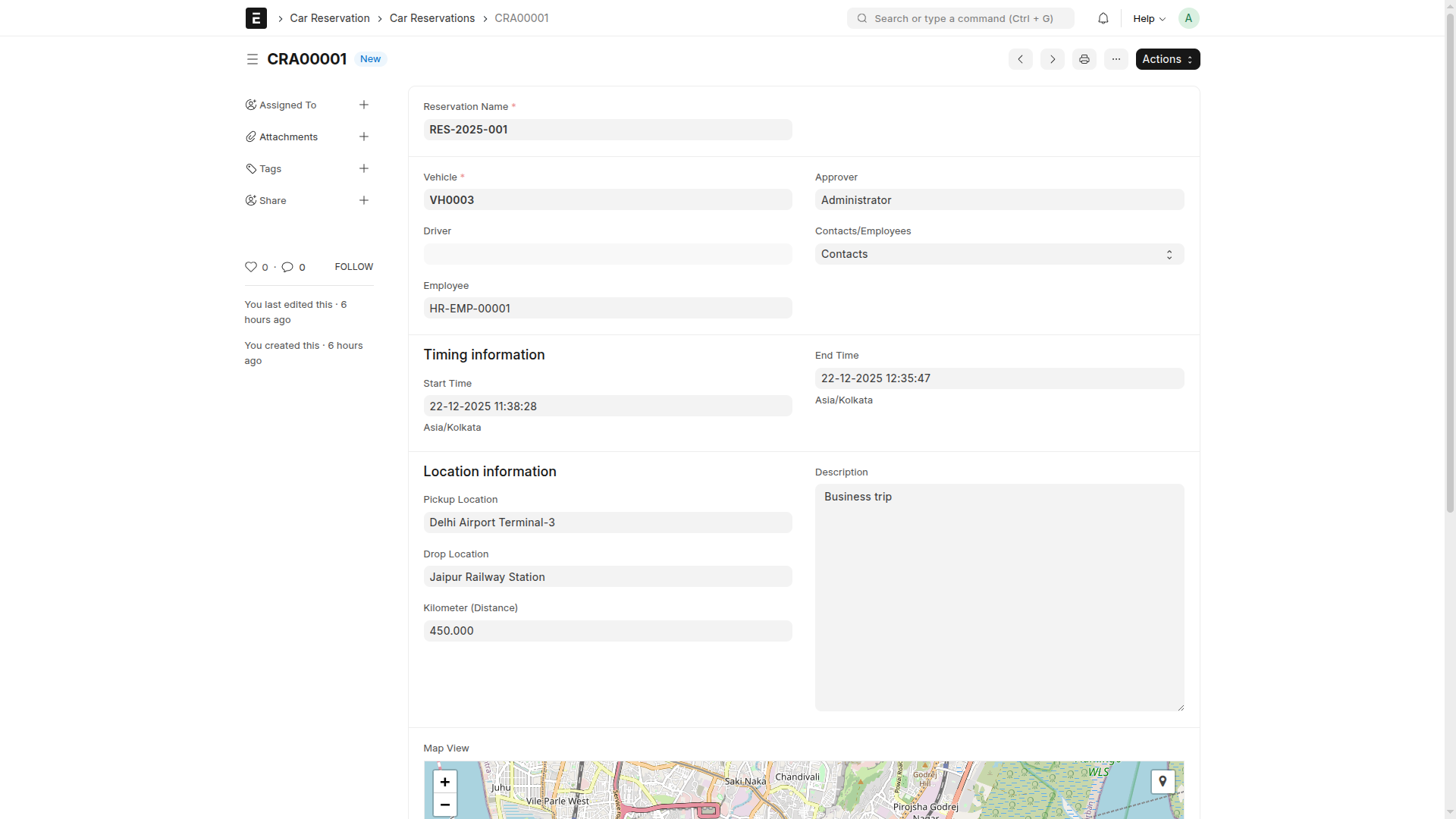Click the End Time field
This screenshot has height=819, width=1456.
click(999, 378)
